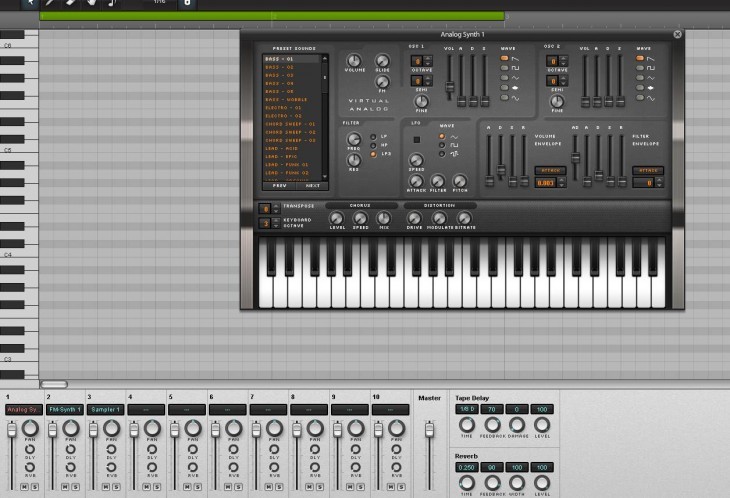Viewport: 730px width, 498px height.
Task: Choose random stepped wave for the LFO
Action: coord(442,154)
